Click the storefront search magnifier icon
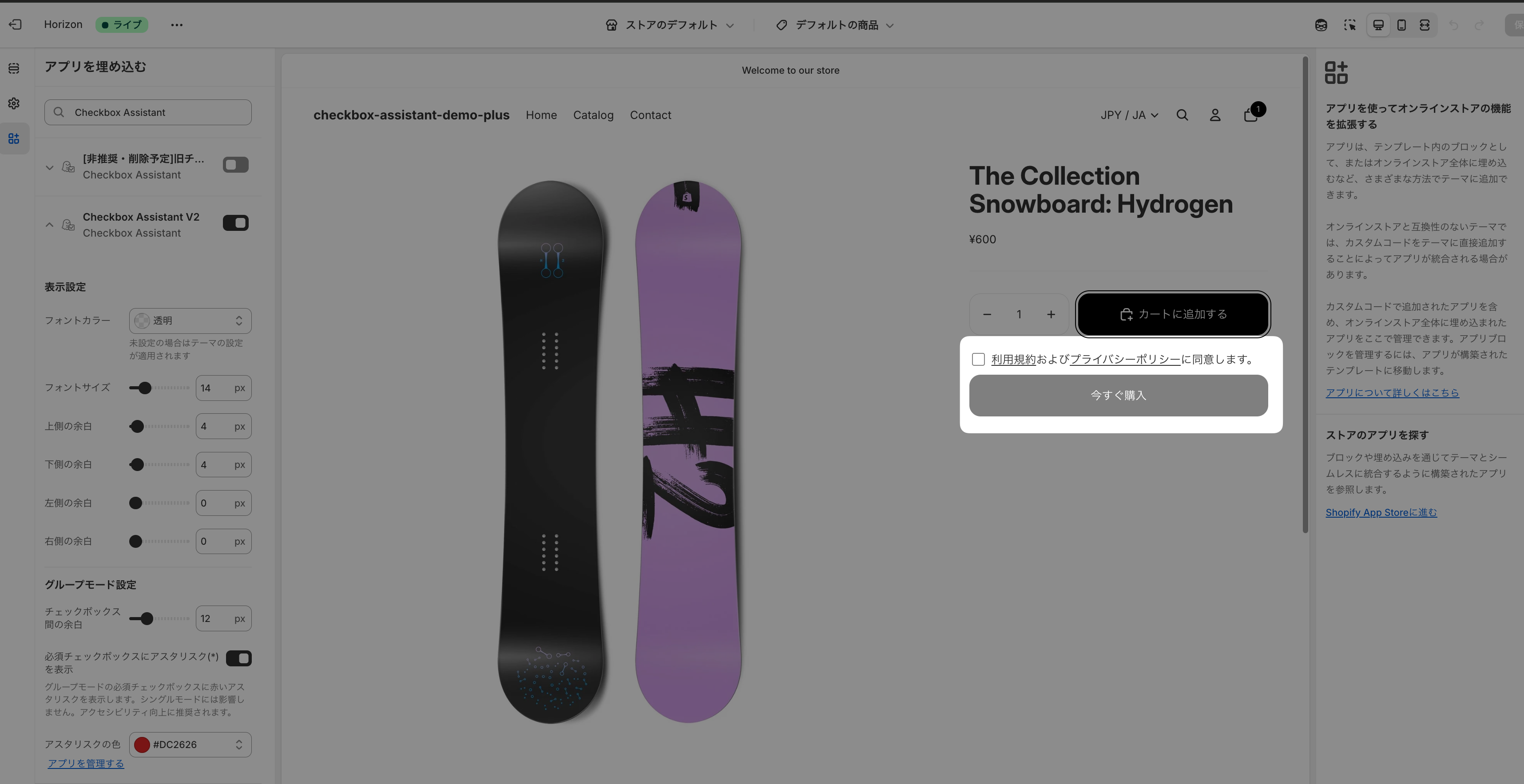 coord(1182,115)
